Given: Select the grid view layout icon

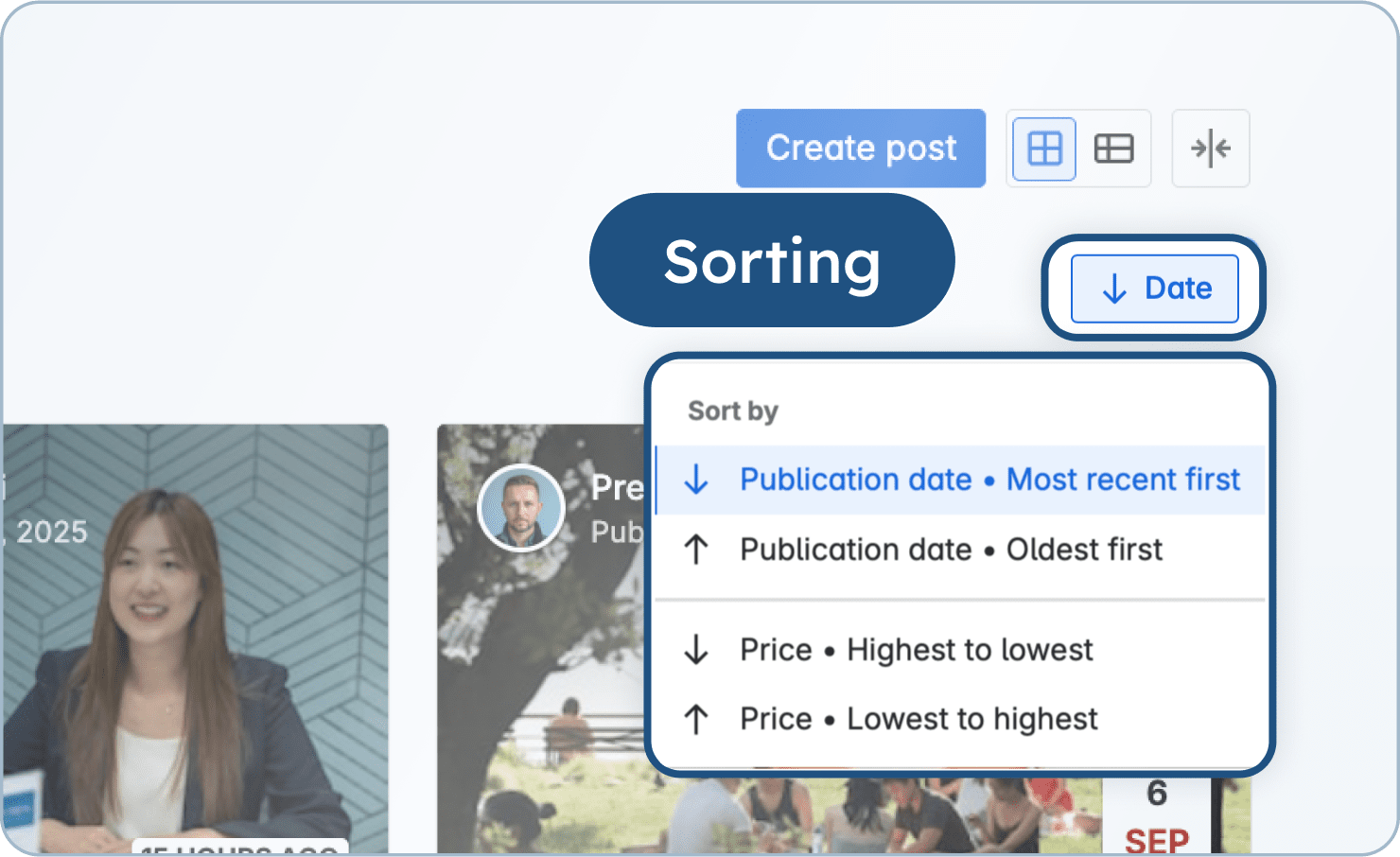Looking at the screenshot, I should [1042, 149].
